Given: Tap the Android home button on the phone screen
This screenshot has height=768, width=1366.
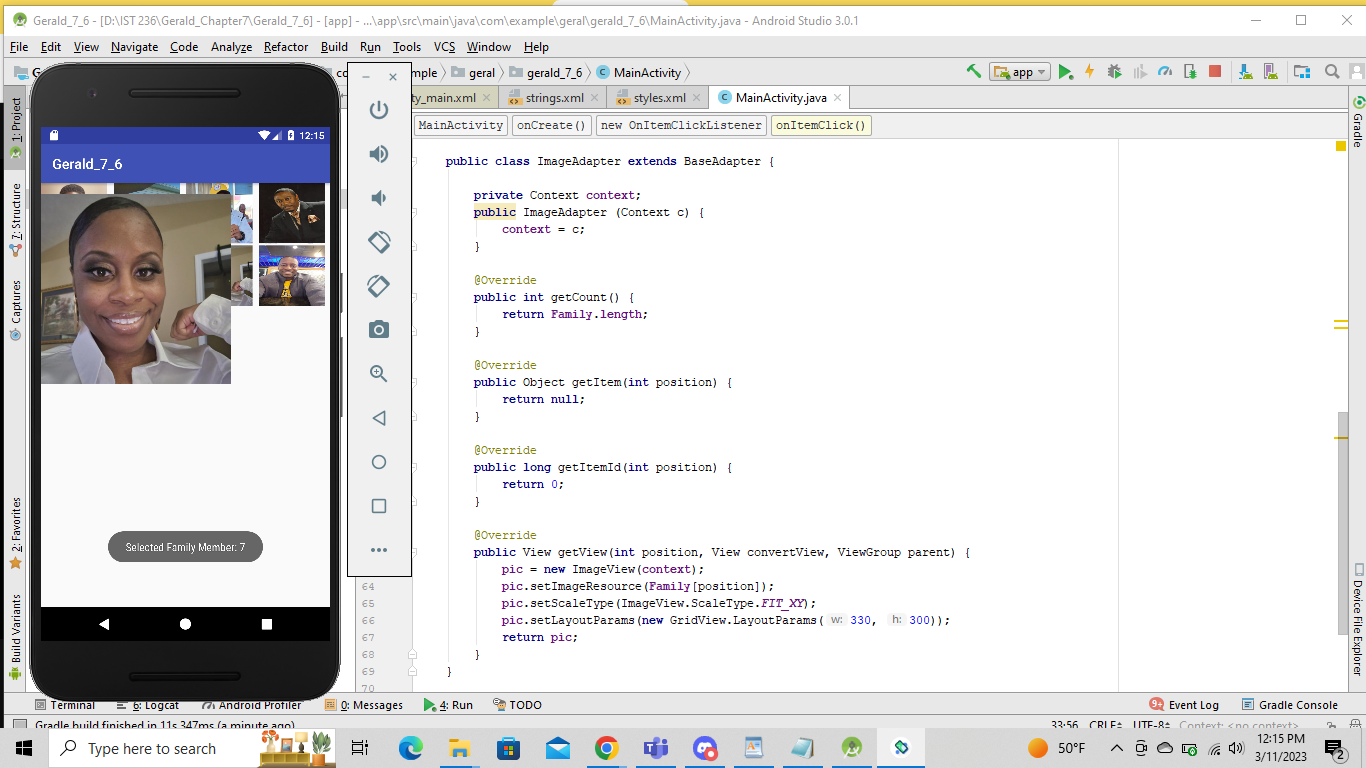Looking at the screenshot, I should point(185,624).
